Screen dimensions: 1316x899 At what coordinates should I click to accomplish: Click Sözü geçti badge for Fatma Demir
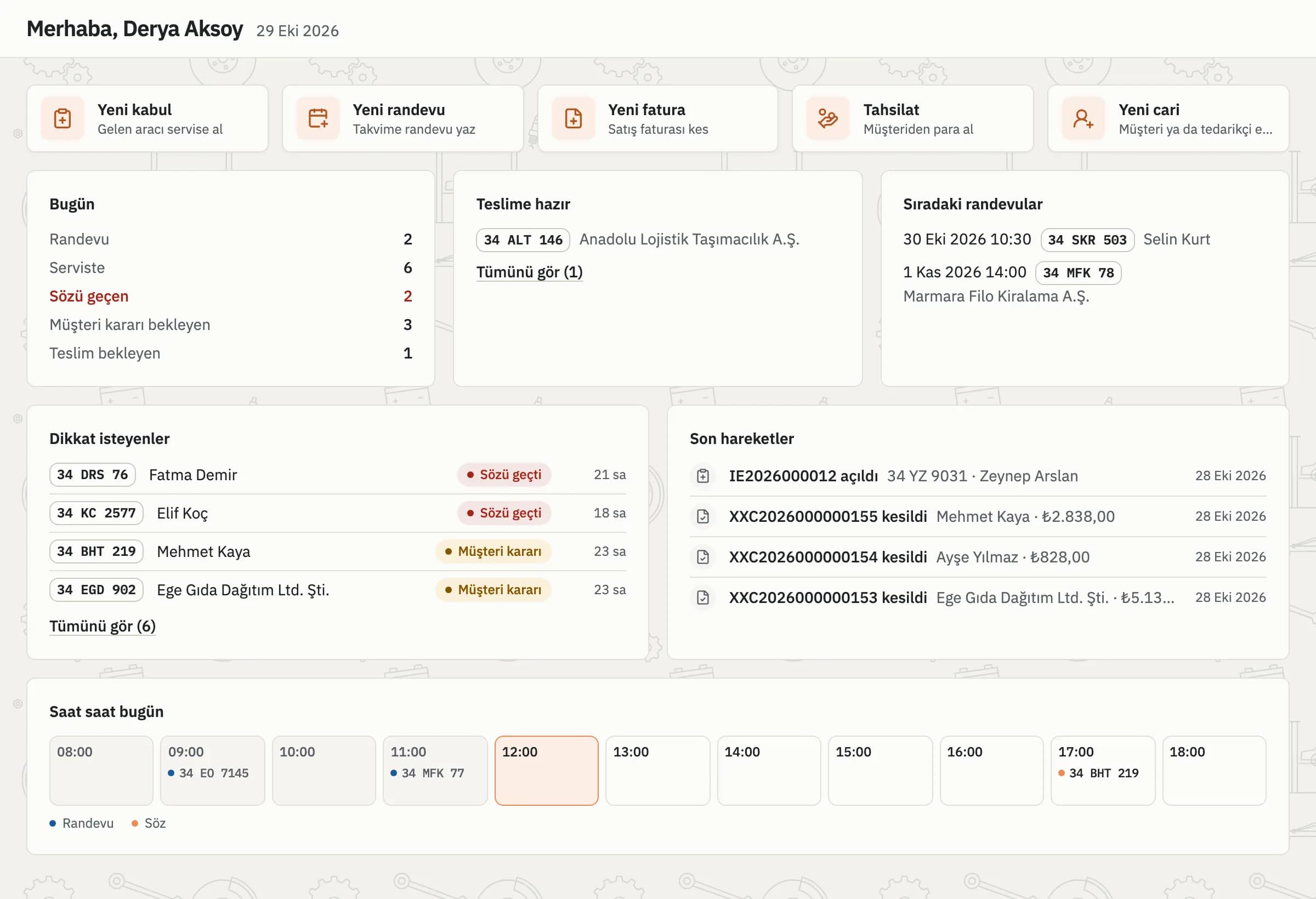(504, 474)
